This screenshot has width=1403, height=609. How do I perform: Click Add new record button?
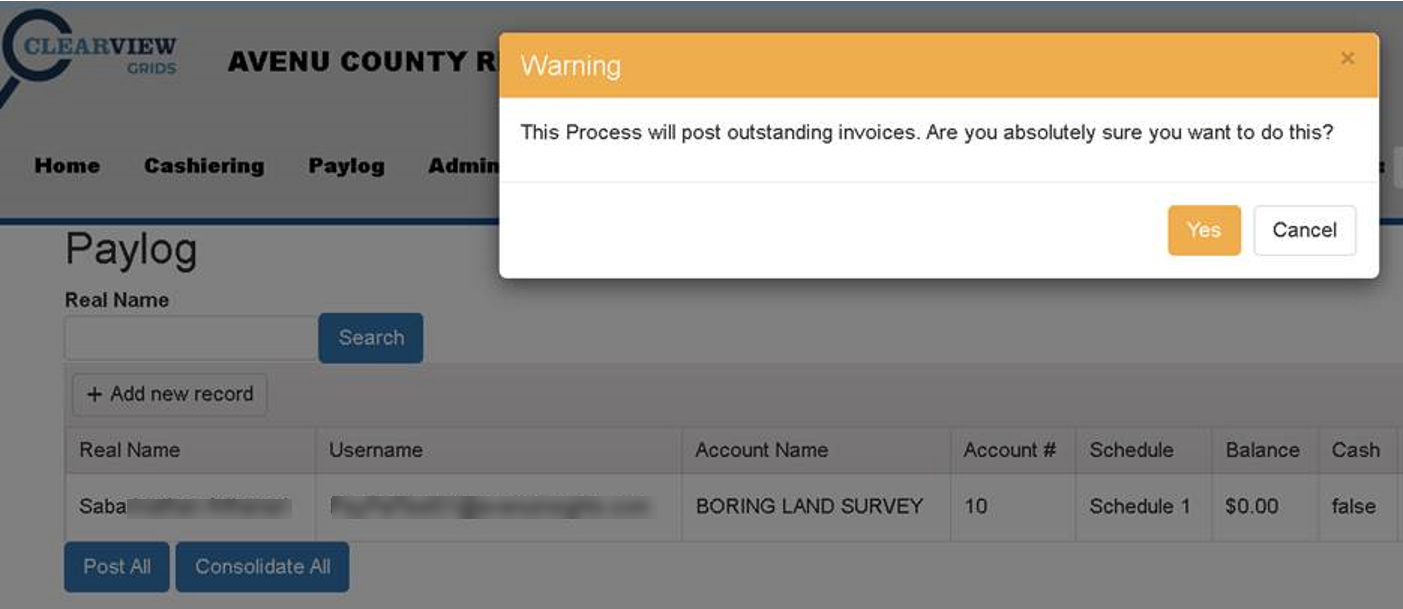(170, 394)
